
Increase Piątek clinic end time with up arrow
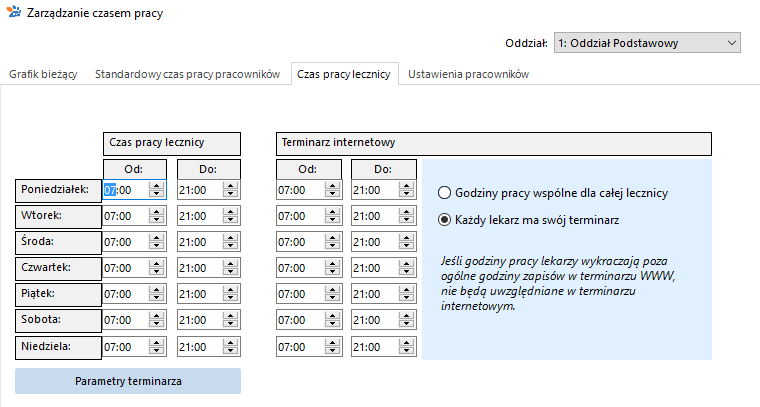click(231, 290)
